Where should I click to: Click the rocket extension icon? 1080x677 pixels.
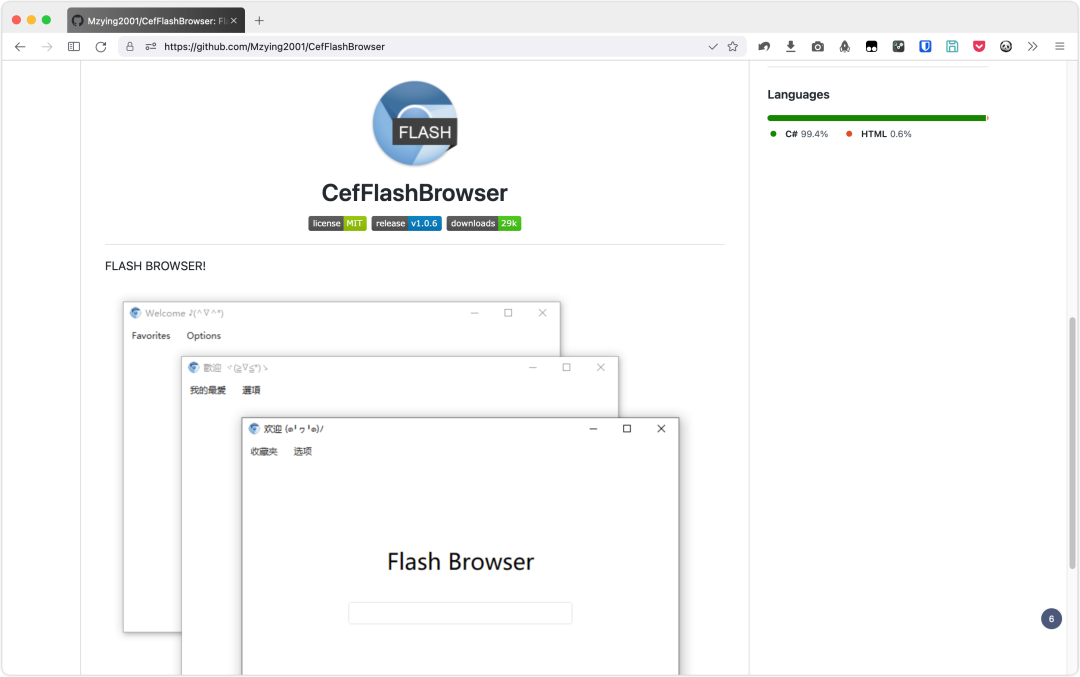tap(844, 47)
